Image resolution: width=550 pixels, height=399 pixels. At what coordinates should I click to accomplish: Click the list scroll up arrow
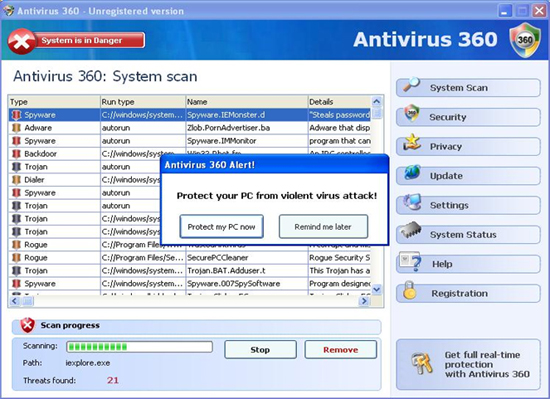tap(376, 102)
